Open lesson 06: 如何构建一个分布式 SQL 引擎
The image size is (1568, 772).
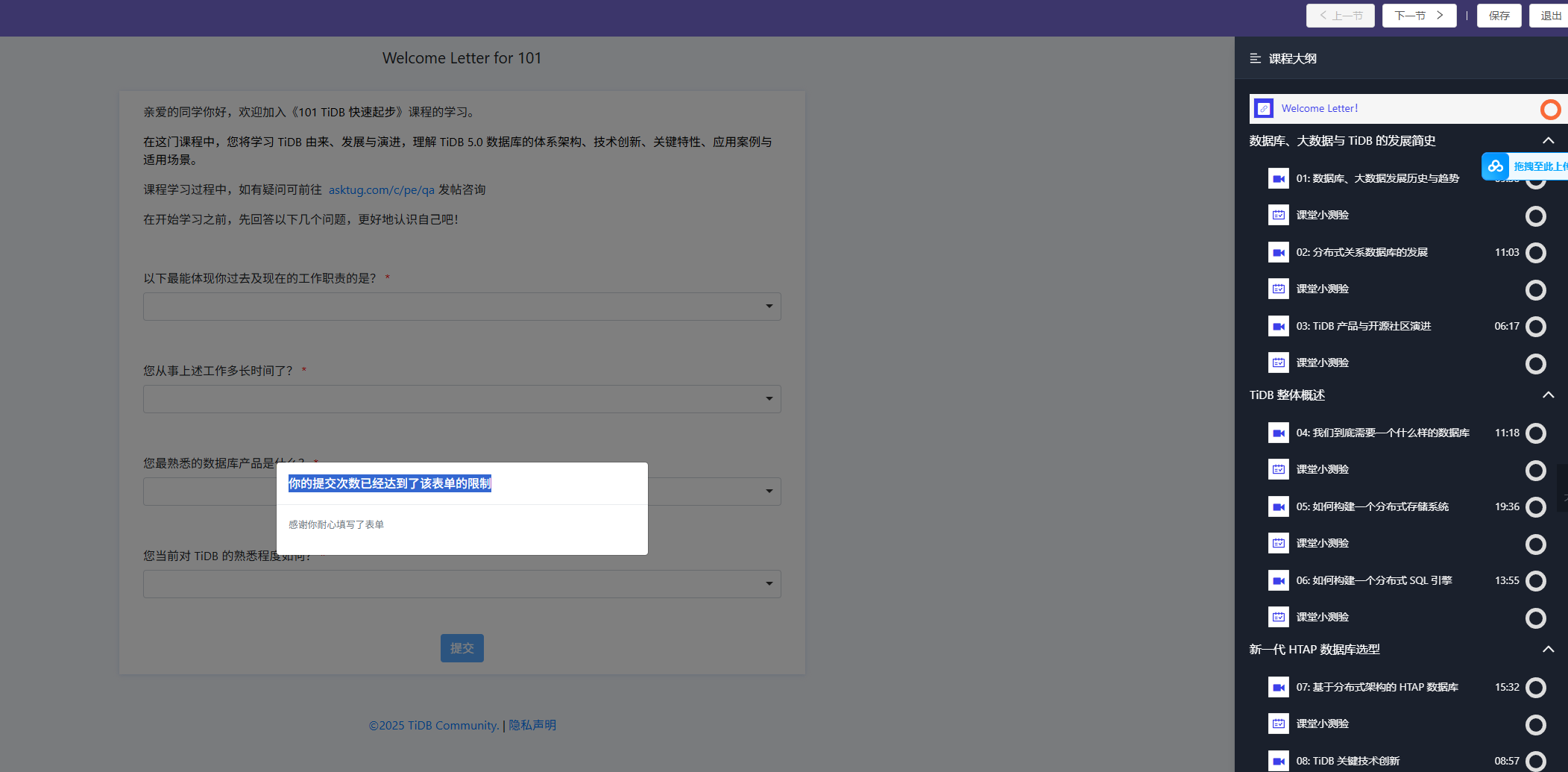pos(1374,580)
